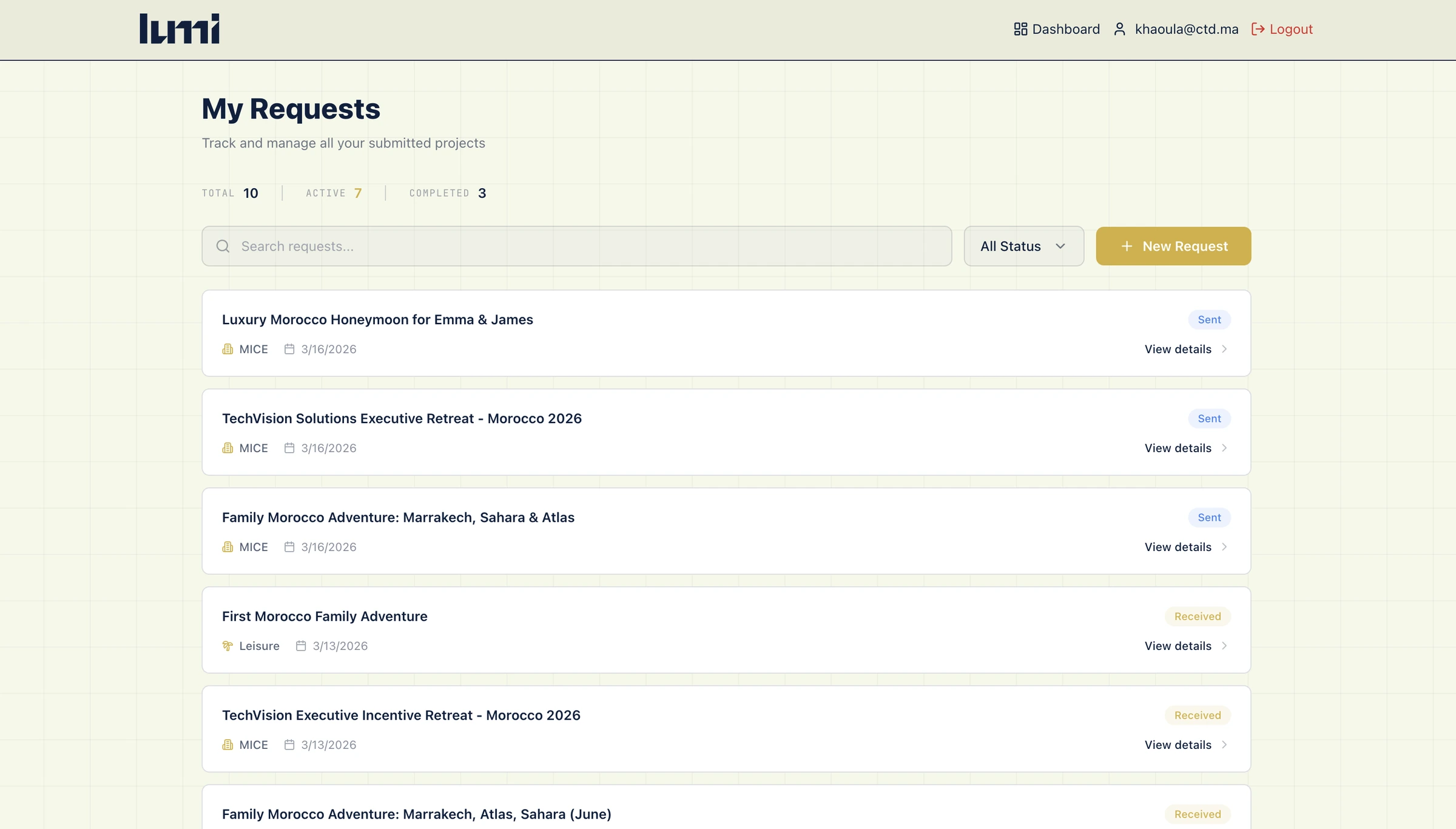
Task: Click MICE icon on Sahara & Atlas card
Action: click(x=227, y=547)
